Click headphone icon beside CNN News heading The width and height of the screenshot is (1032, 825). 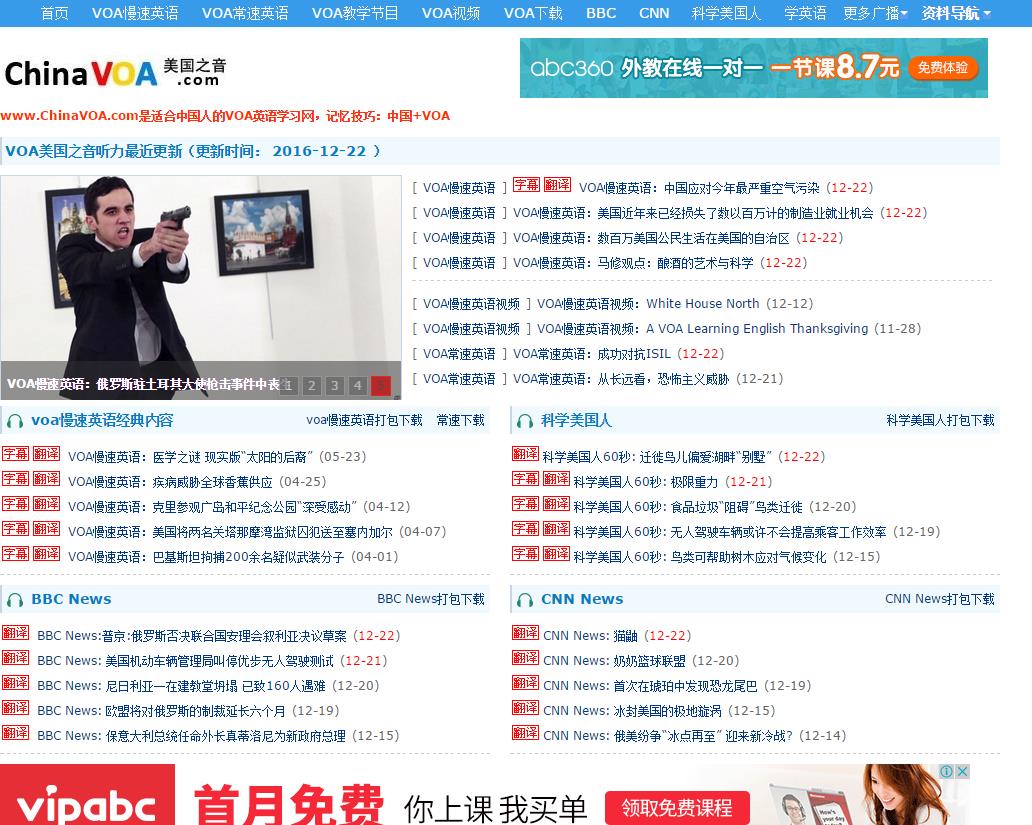(x=525, y=600)
